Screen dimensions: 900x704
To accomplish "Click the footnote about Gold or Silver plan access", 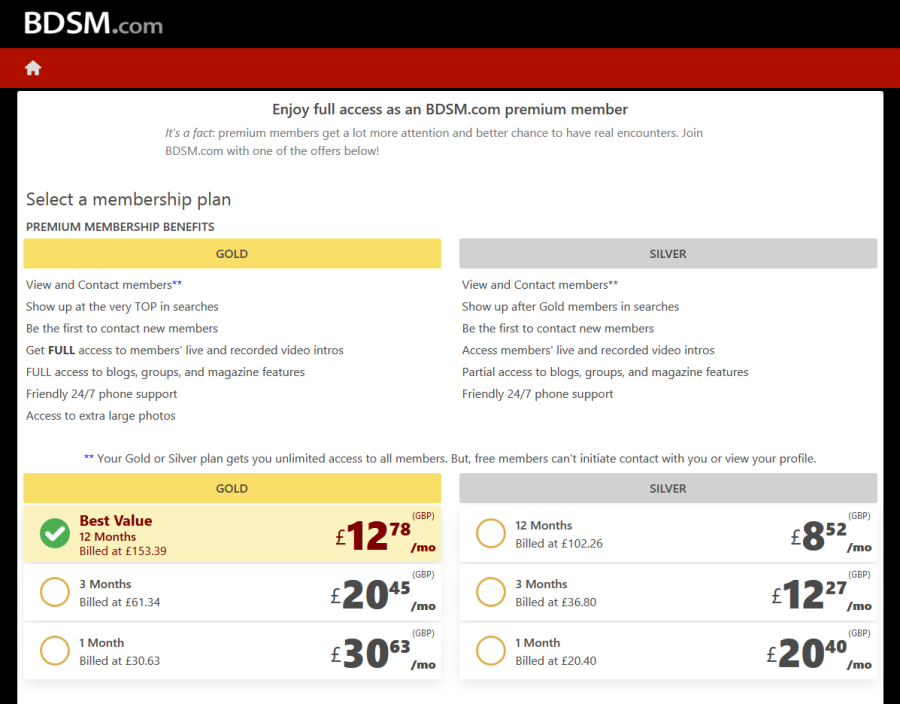I will (x=450, y=458).
